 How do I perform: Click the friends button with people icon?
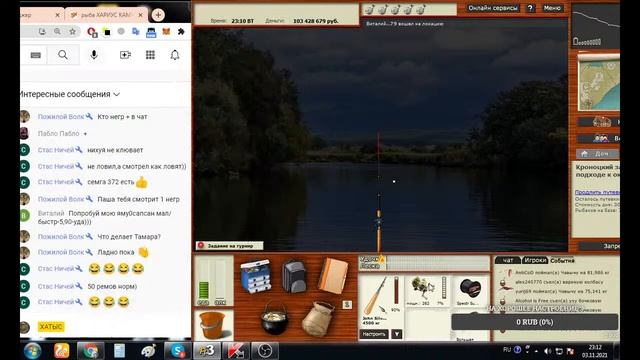599,138
